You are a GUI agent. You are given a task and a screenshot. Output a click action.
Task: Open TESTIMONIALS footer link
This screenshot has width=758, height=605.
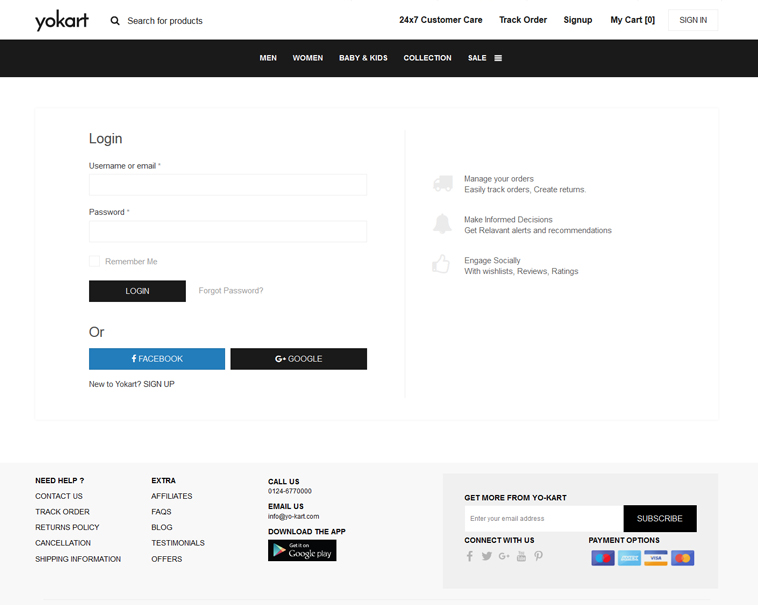tap(178, 543)
